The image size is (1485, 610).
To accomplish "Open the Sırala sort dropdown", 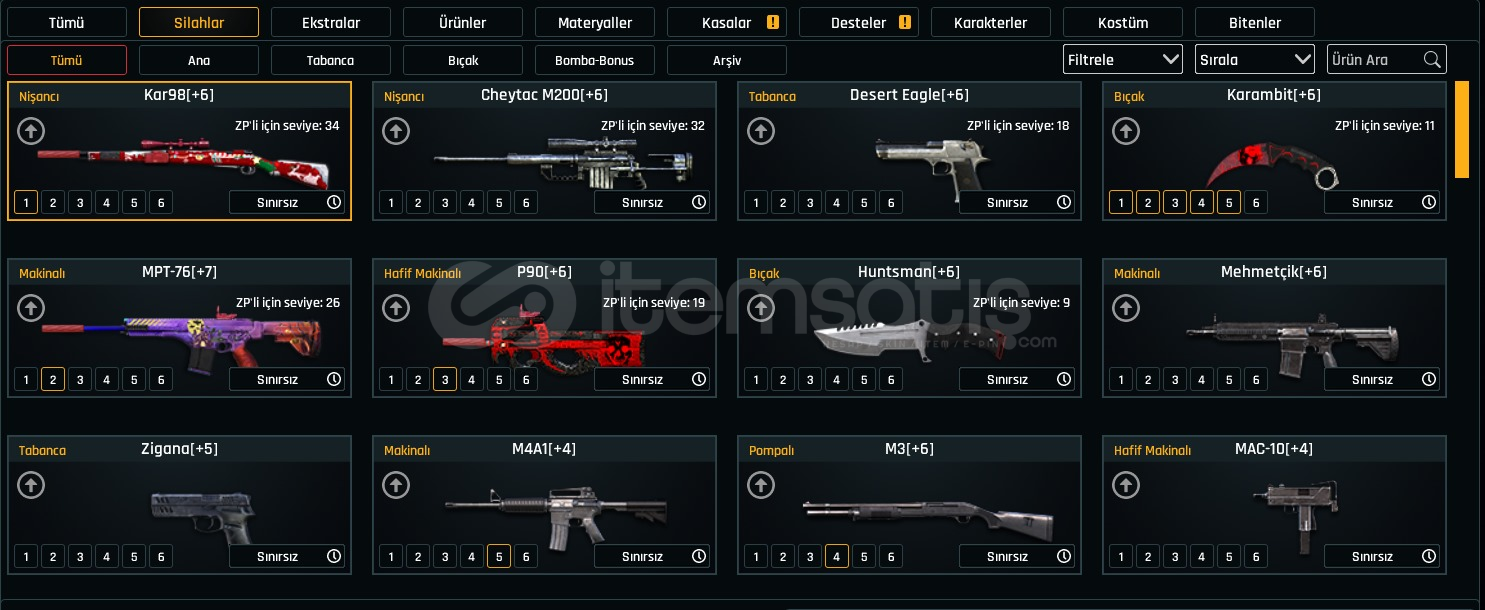I will 1255,59.
